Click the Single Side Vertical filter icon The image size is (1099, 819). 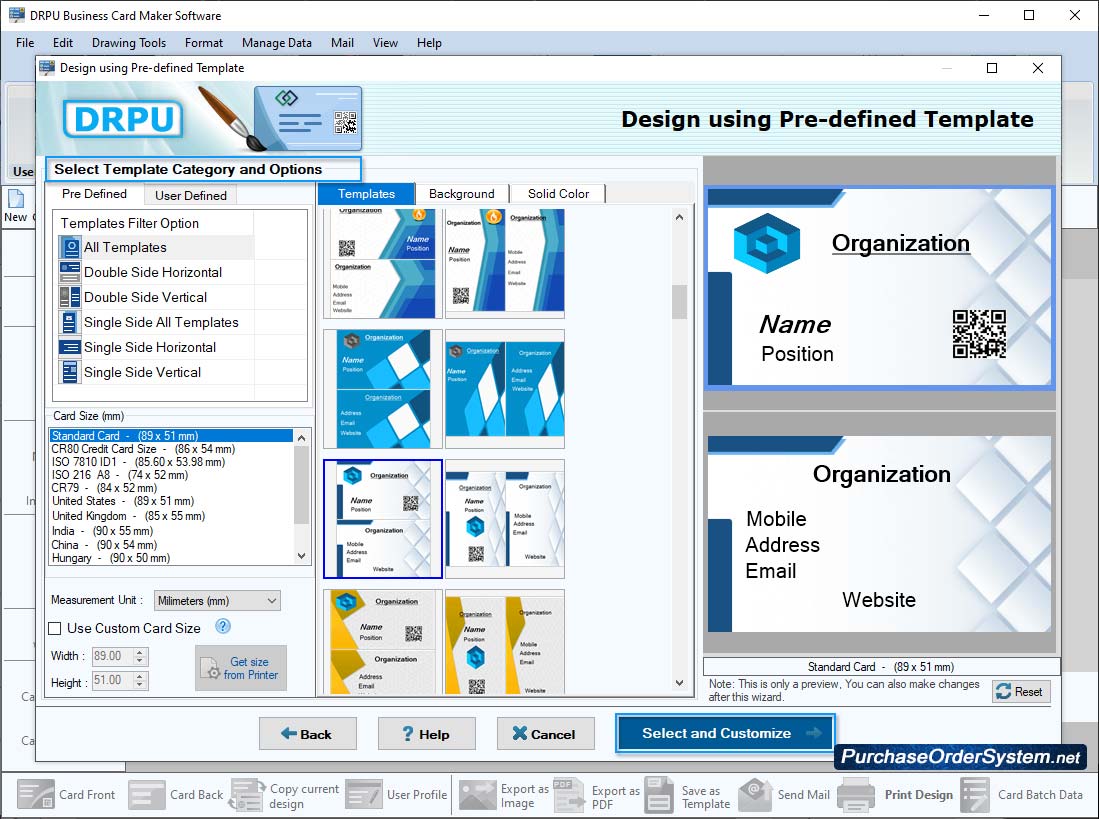click(x=69, y=372)
